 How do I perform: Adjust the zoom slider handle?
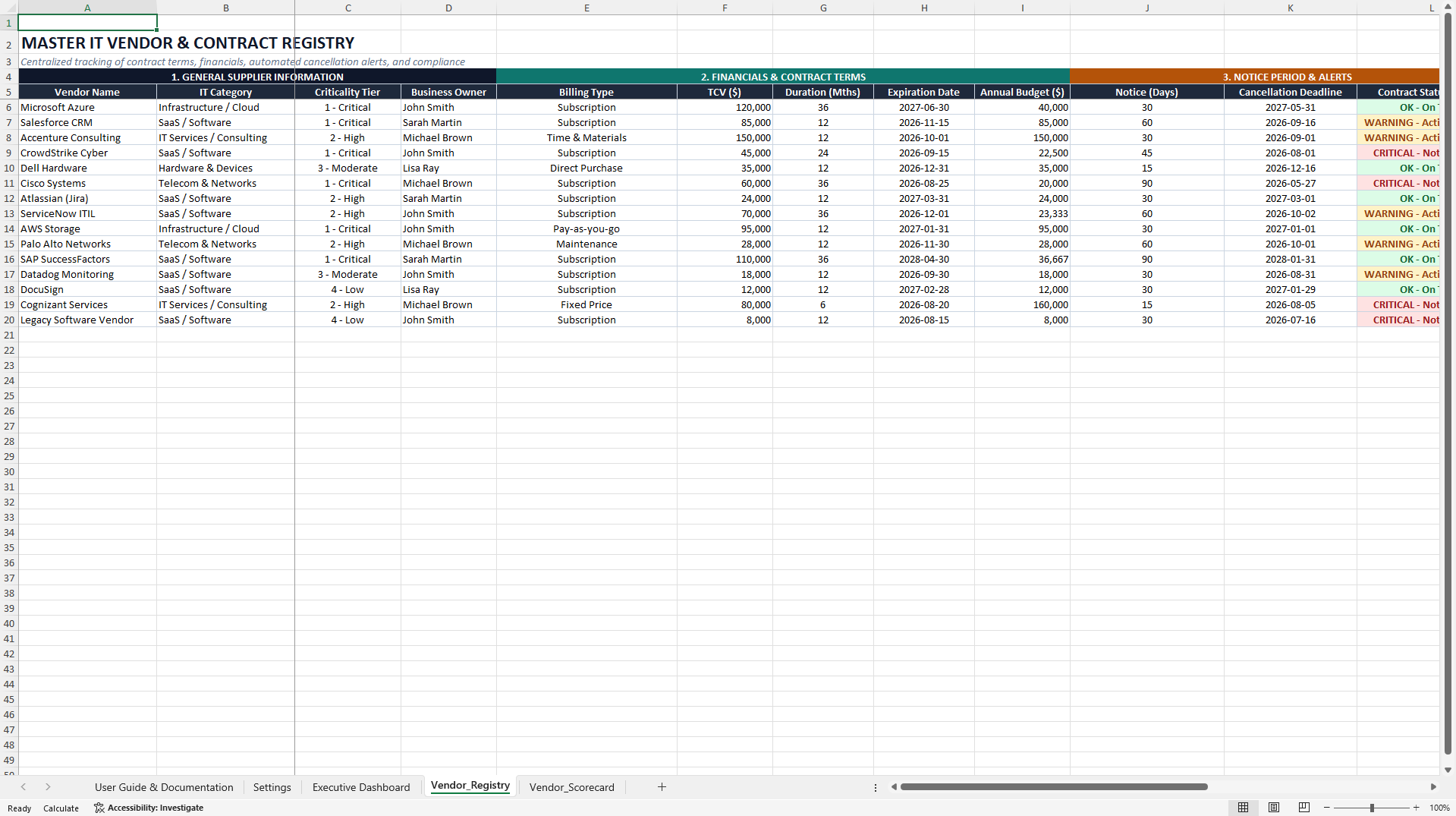1372,808
